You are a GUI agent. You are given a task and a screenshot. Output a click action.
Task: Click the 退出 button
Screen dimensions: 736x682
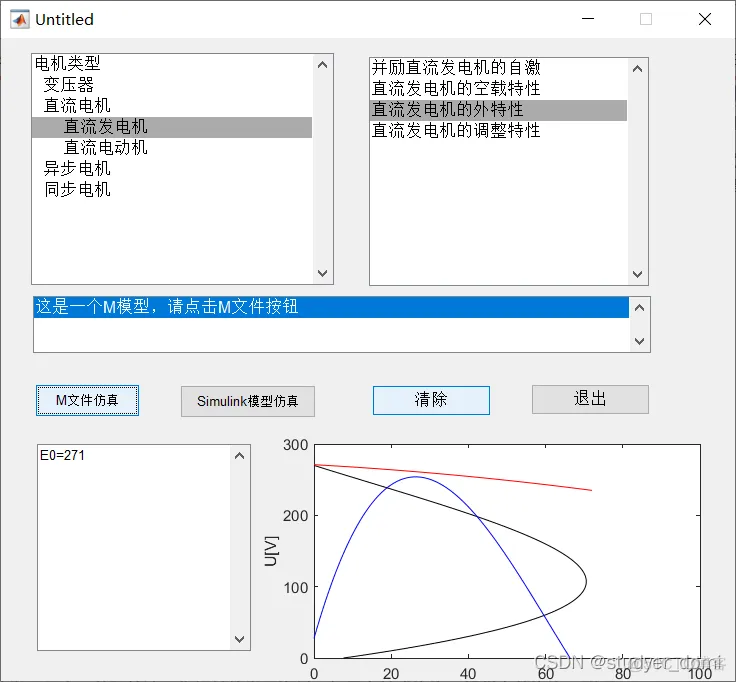(590, 399)
